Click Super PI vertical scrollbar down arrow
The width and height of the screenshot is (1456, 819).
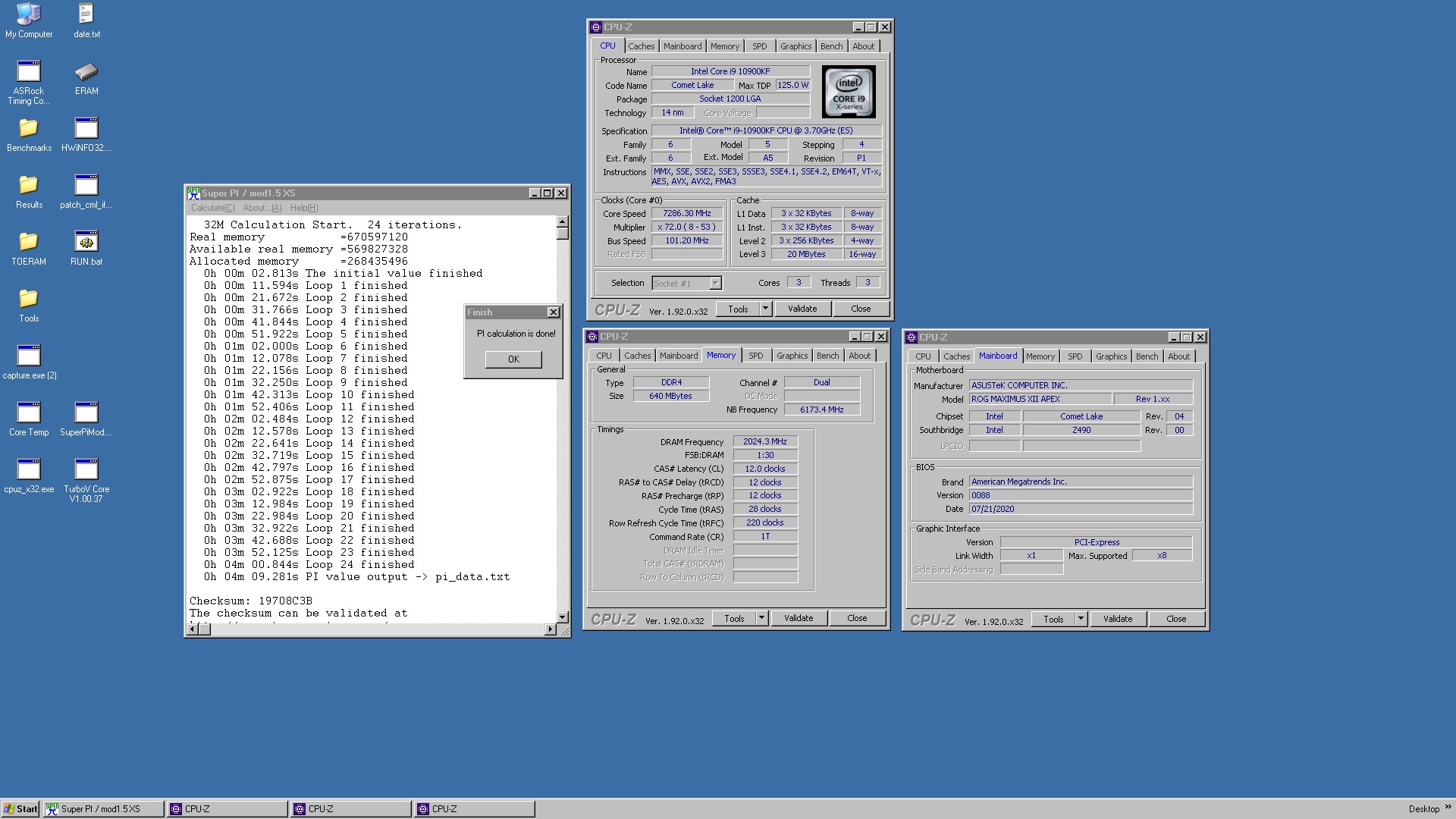click(563, 617)
